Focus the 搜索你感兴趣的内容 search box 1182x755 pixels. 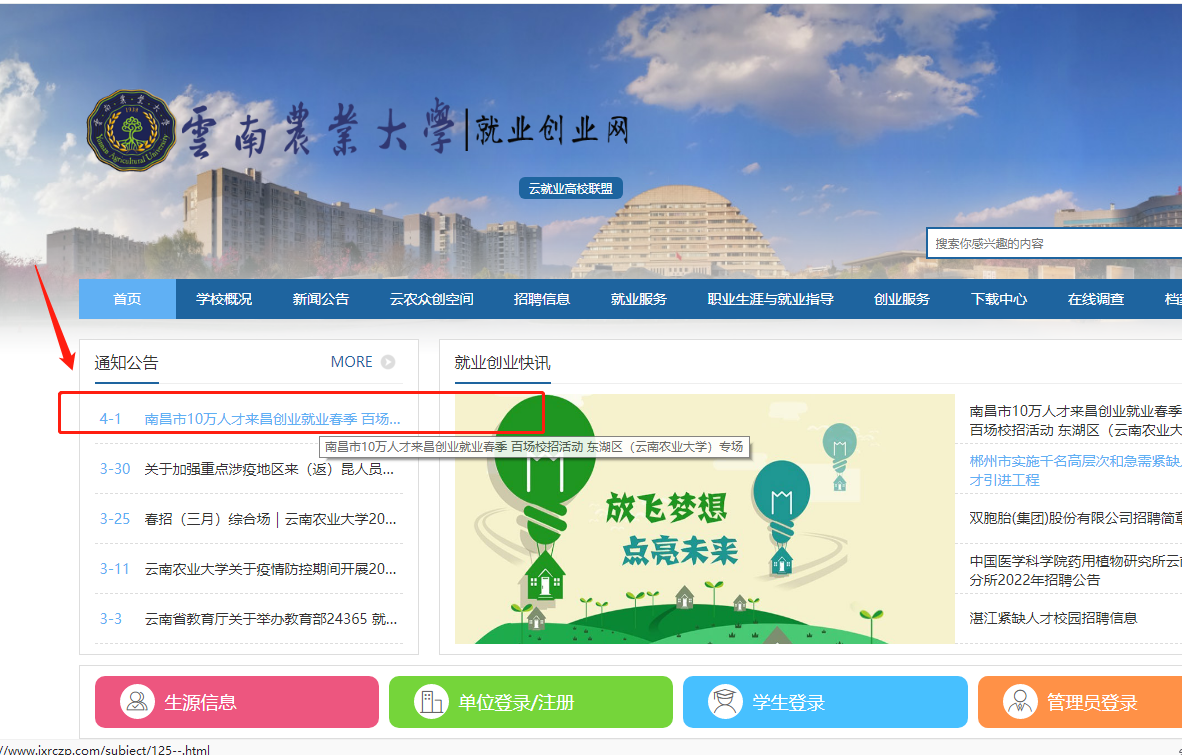(1050, 243)
